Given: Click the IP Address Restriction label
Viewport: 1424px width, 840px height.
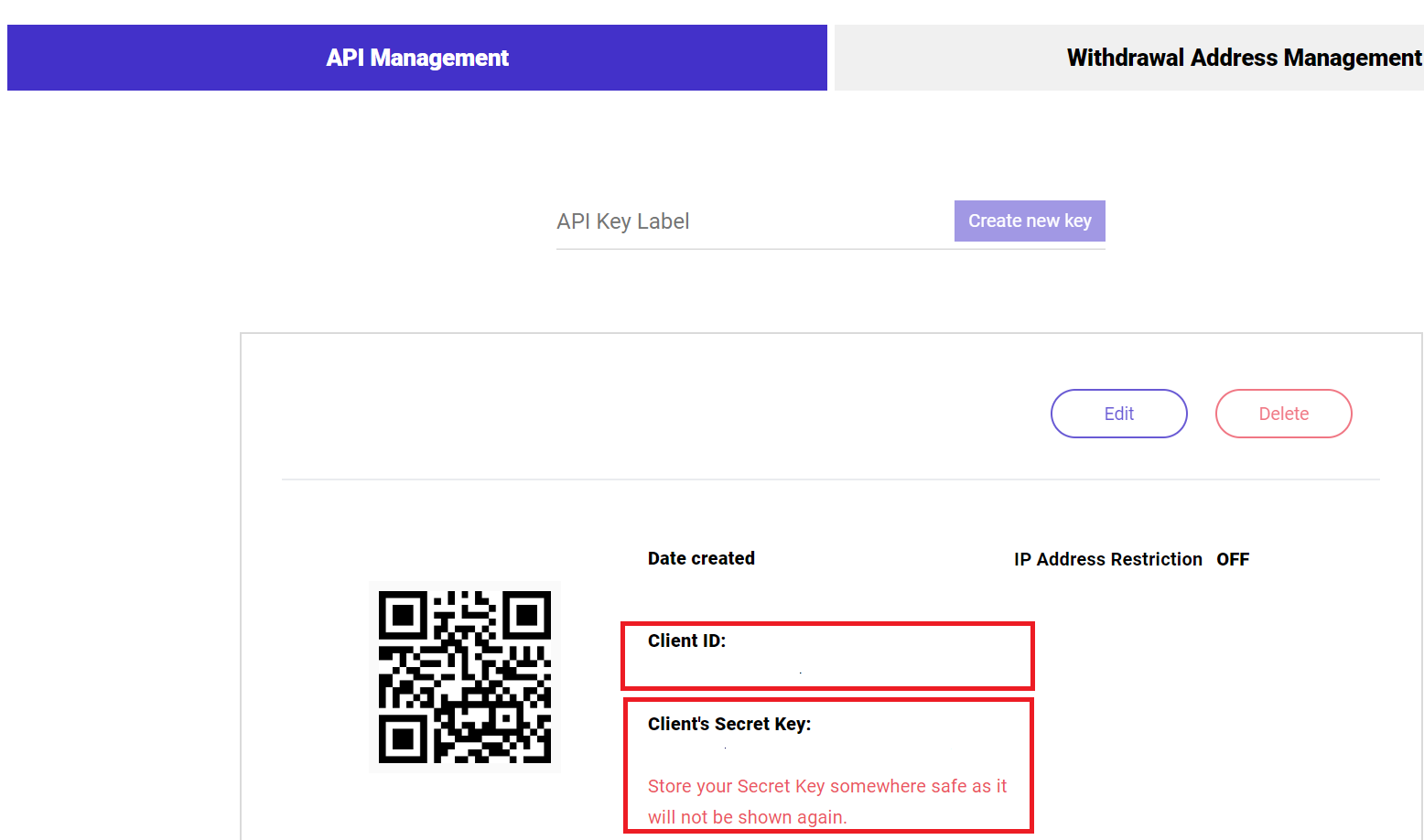Looking at the screenshot, I should coord(1108,559).
